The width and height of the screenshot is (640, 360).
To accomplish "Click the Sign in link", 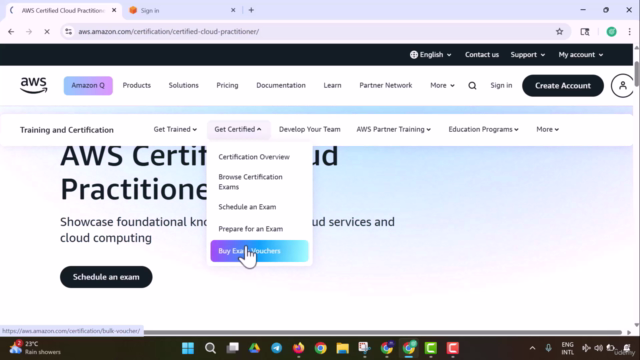I will [x=501, y=85].
